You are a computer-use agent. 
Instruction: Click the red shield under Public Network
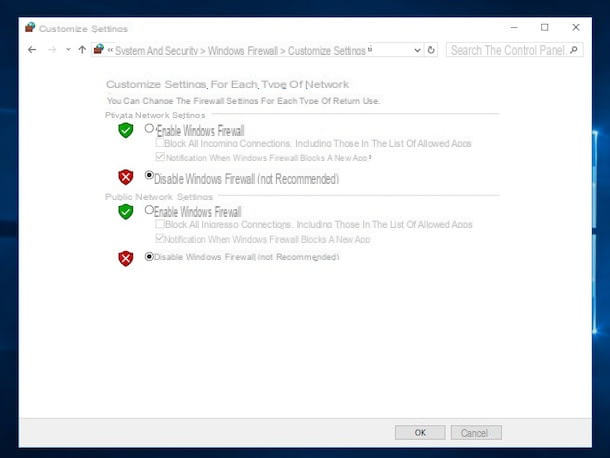126,258
